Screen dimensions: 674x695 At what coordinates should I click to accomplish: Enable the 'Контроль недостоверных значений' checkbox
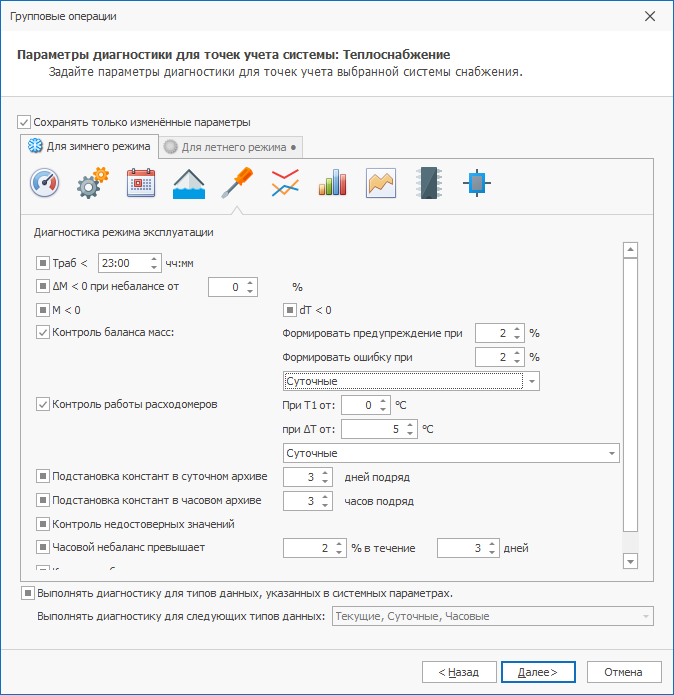43,523
